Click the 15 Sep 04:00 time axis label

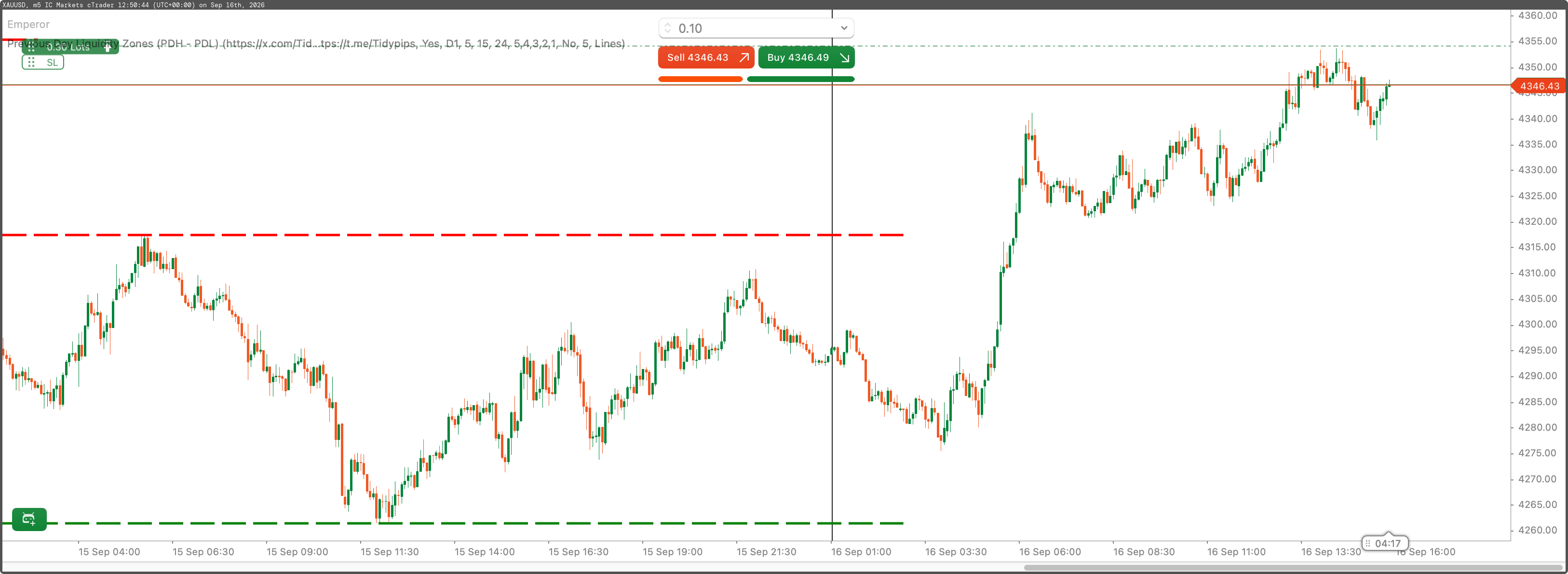click(x=109, y=551)
